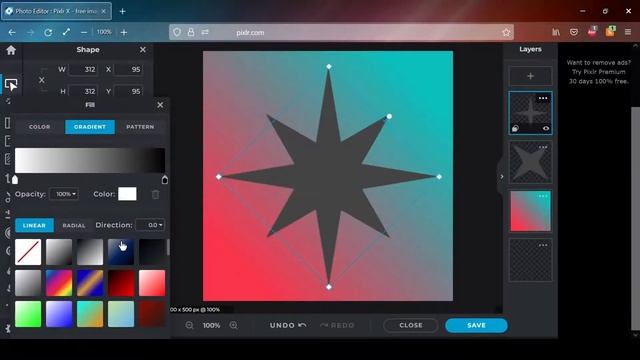640x360 pixels.
Task: Click the H height input field
Action: [x=83, y=91]
